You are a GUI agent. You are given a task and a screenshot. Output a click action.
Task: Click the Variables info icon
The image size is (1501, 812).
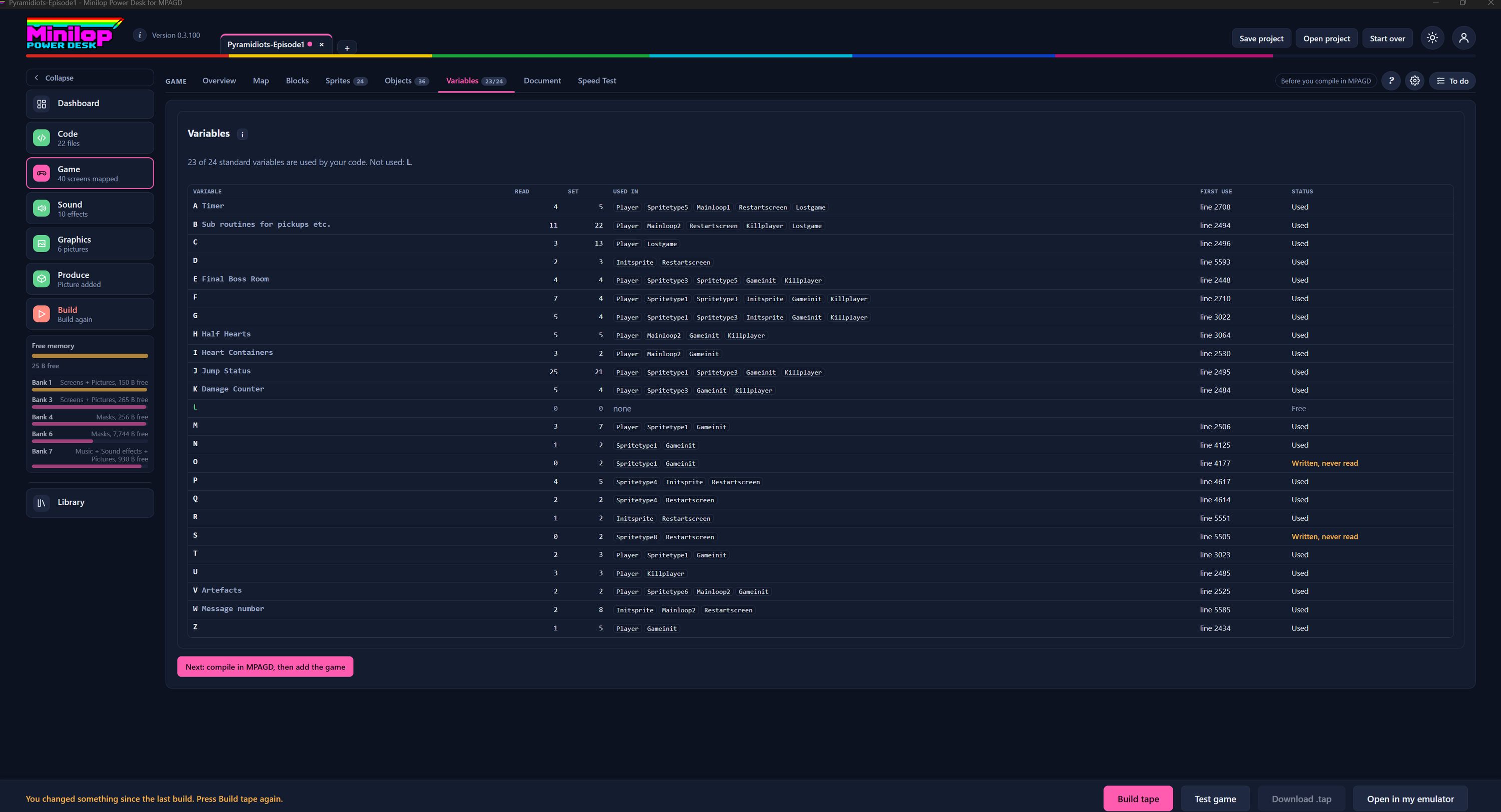pyautogui.click(x=242, y=135)
